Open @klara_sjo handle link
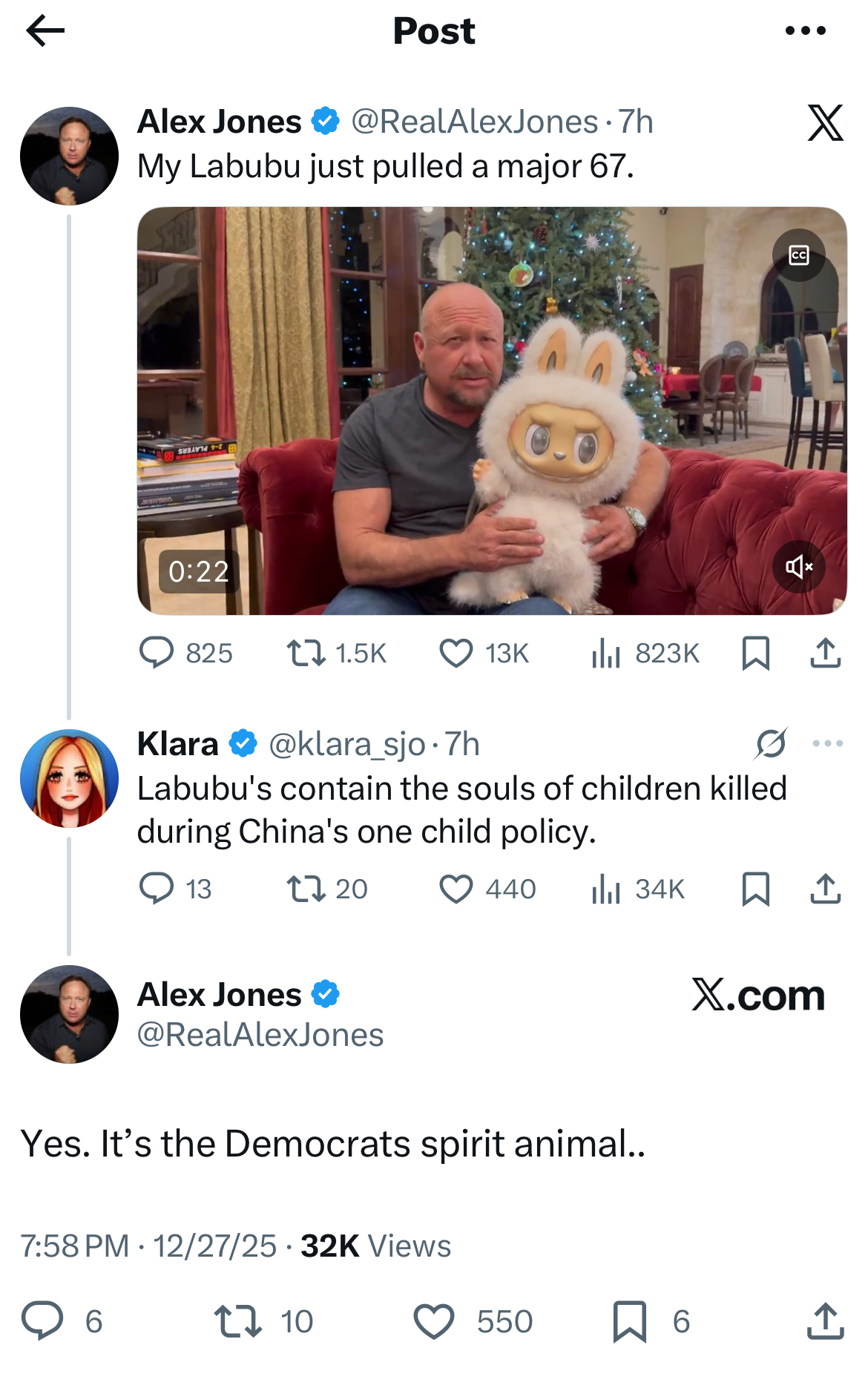Screen dimensions: 868x1385 (346, 744)
